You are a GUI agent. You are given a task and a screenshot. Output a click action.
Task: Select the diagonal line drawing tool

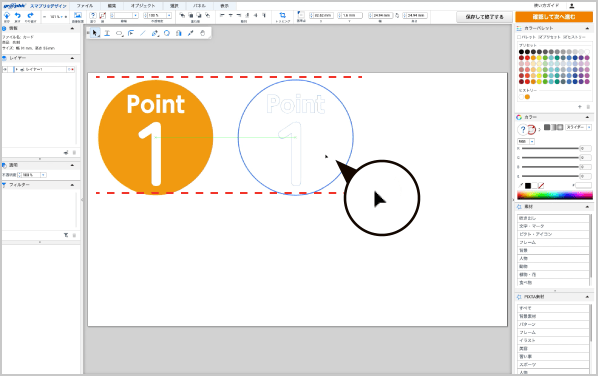click(143, 33)
